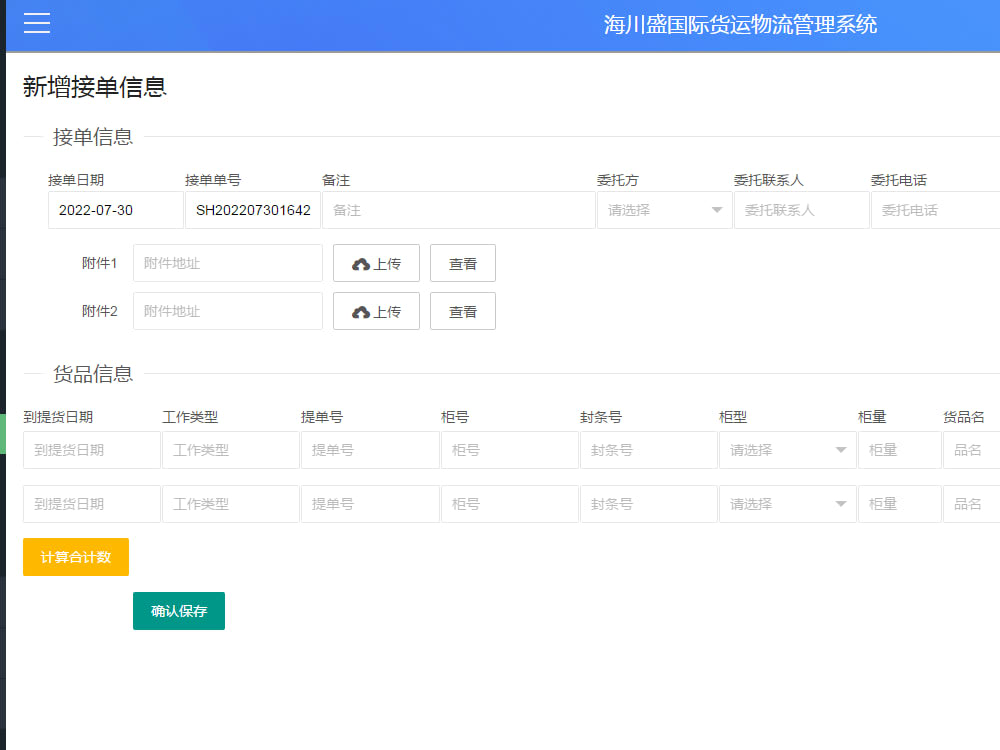Viewport: 1000px width, 750px height.
Task: Open the 委托方 dropdown arrow
Action: click(x=716, y=210)
